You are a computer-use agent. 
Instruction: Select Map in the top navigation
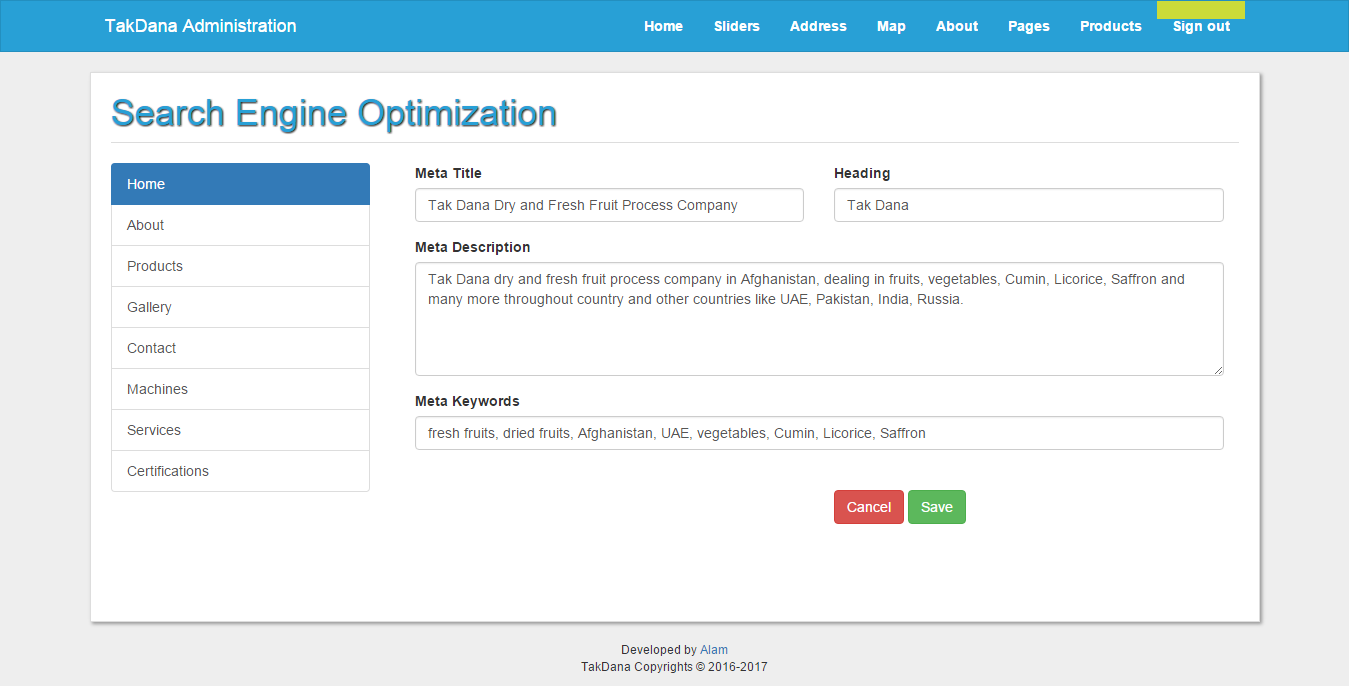(x=891, y=26)
